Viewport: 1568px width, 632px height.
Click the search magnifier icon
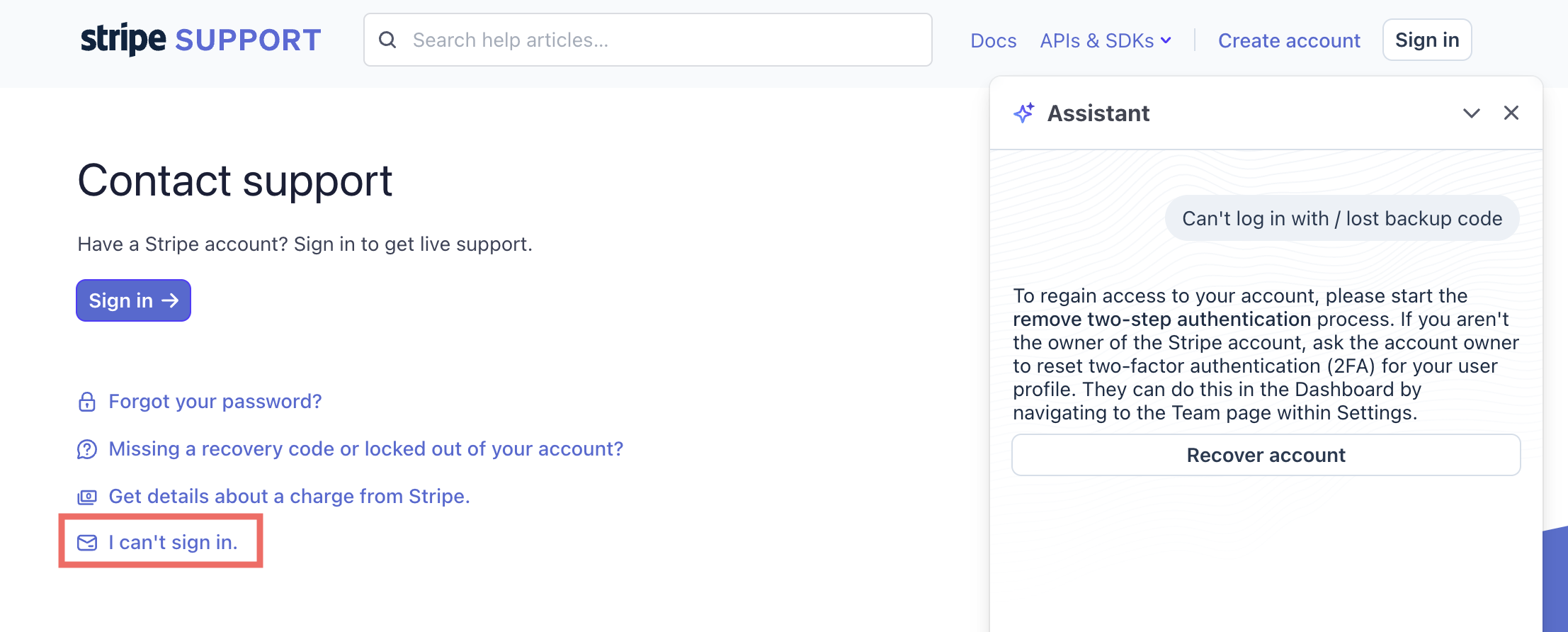coord(387,40)
